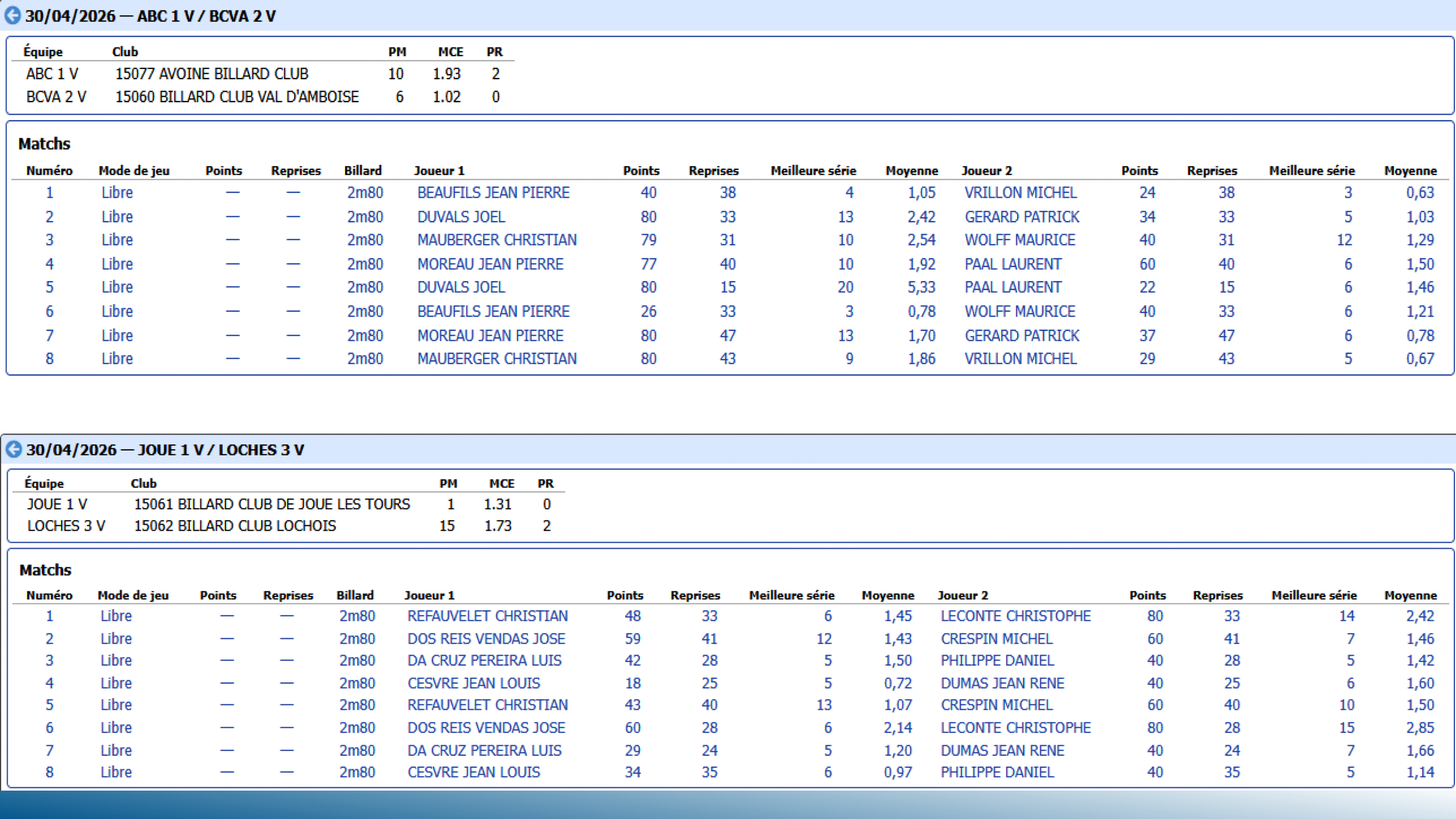The height and width of the screenshot is (819, 1456).
Task: Open MOREAU JEAN PIERRE in ABC match 4
Action: (490, 264)
